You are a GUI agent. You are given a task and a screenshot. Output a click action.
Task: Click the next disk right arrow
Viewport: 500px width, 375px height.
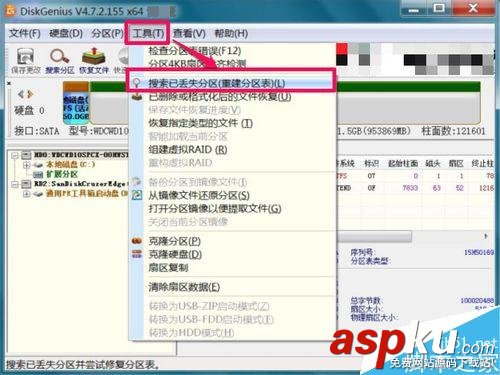pos(30,94)
